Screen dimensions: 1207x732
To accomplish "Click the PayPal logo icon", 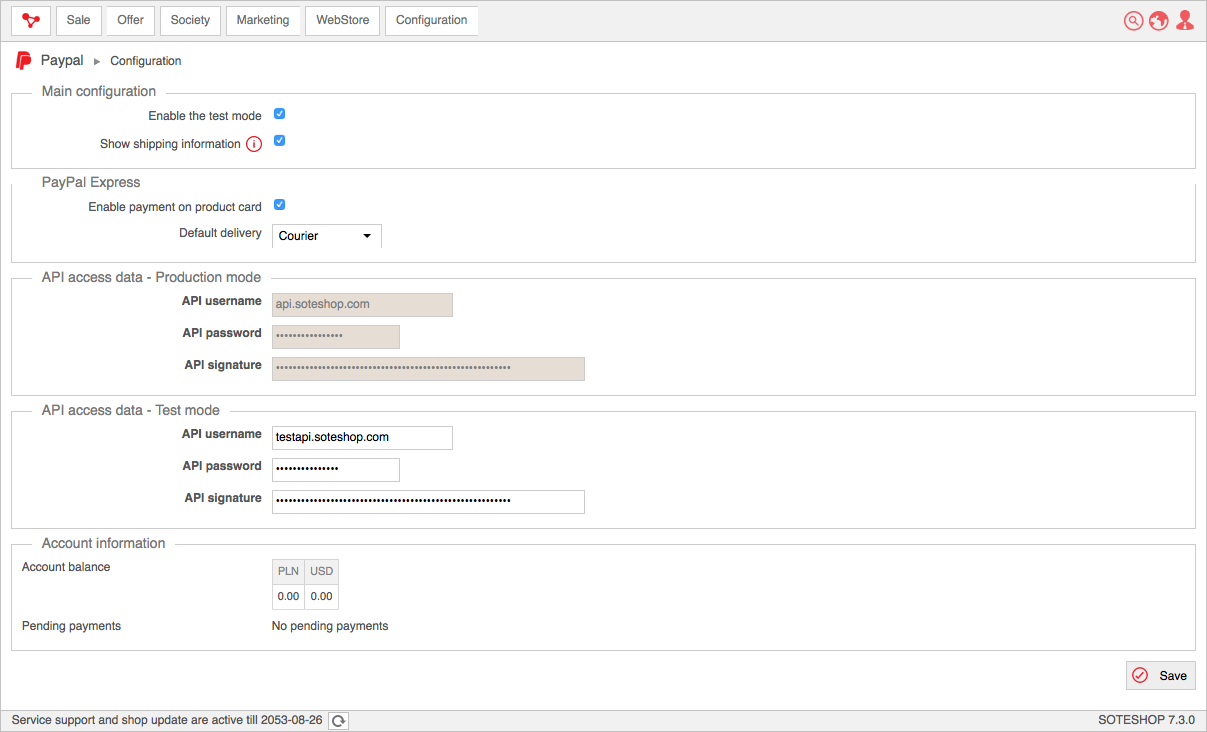I will 24,61.
